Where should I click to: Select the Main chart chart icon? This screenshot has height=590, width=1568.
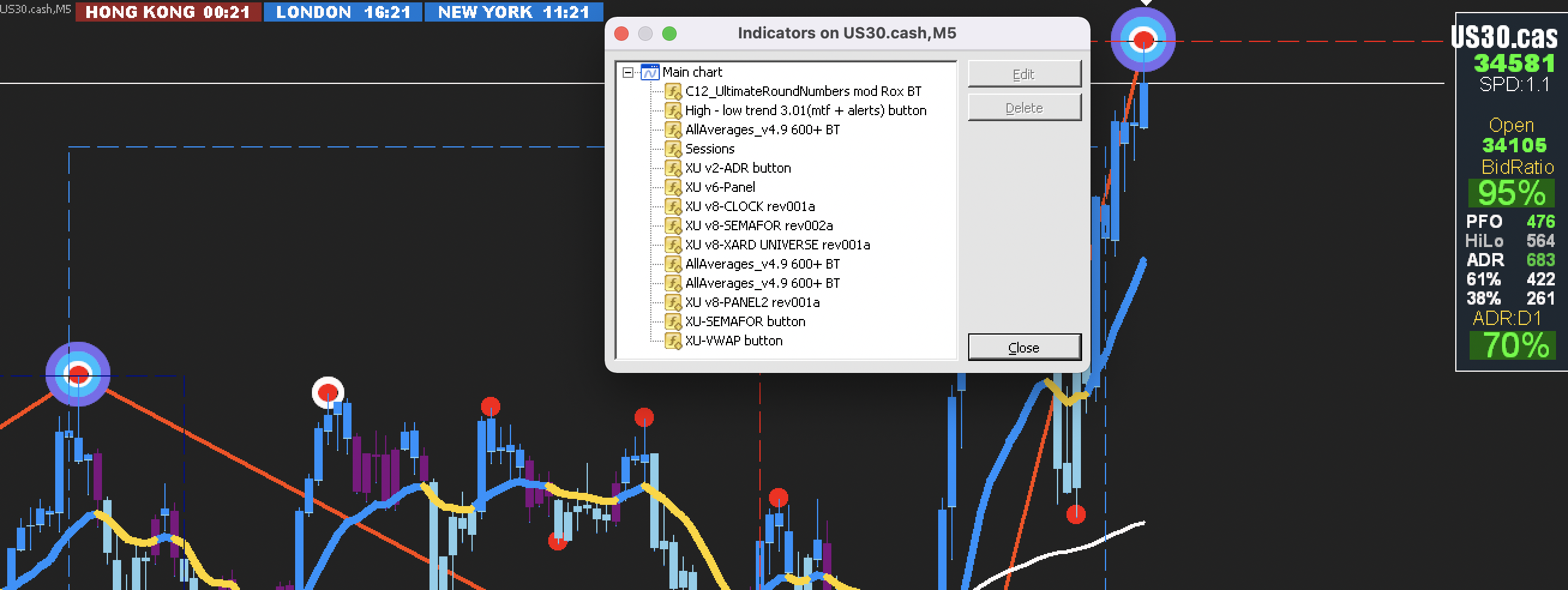coord(650,73)
